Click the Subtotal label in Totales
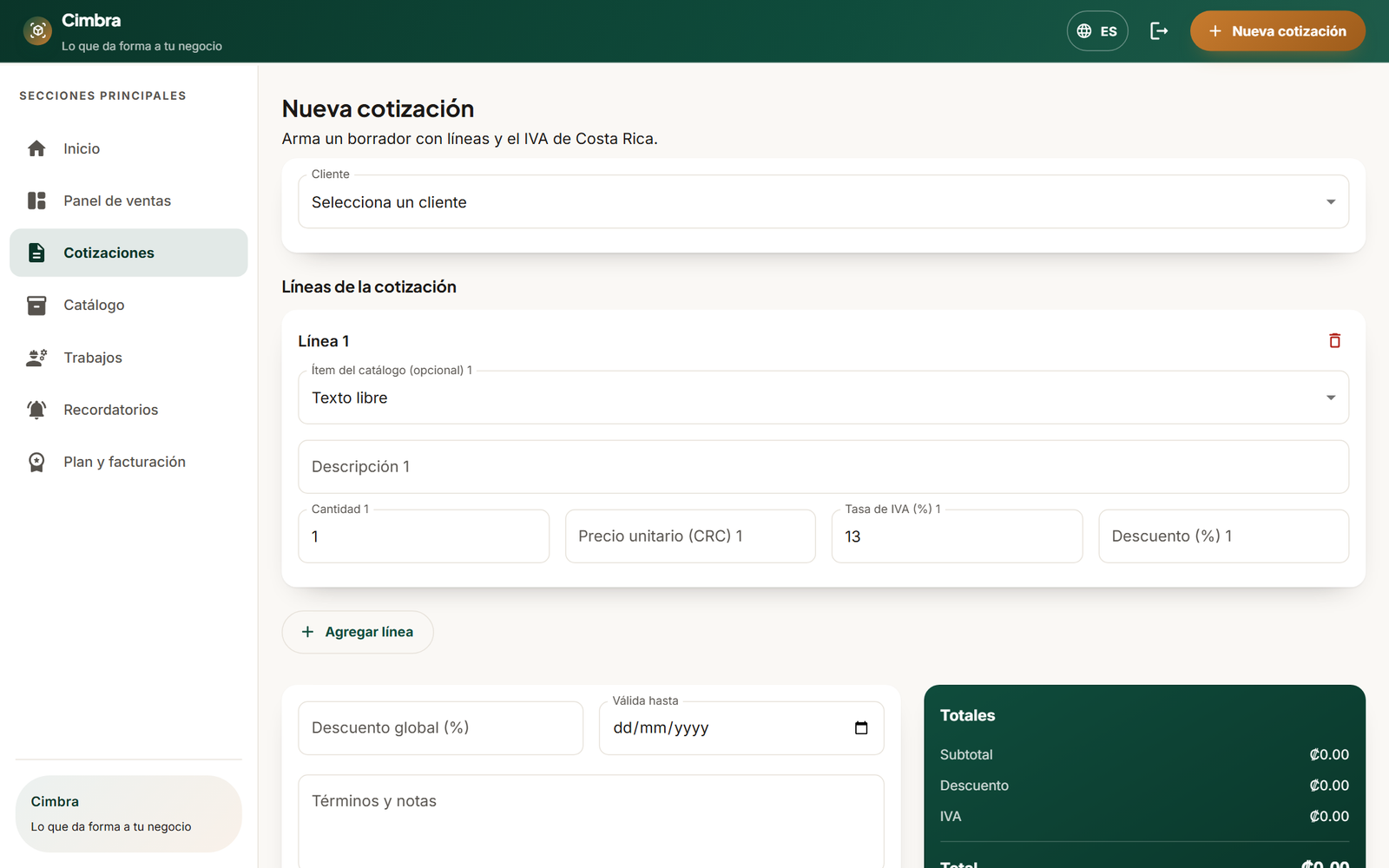 966,755
